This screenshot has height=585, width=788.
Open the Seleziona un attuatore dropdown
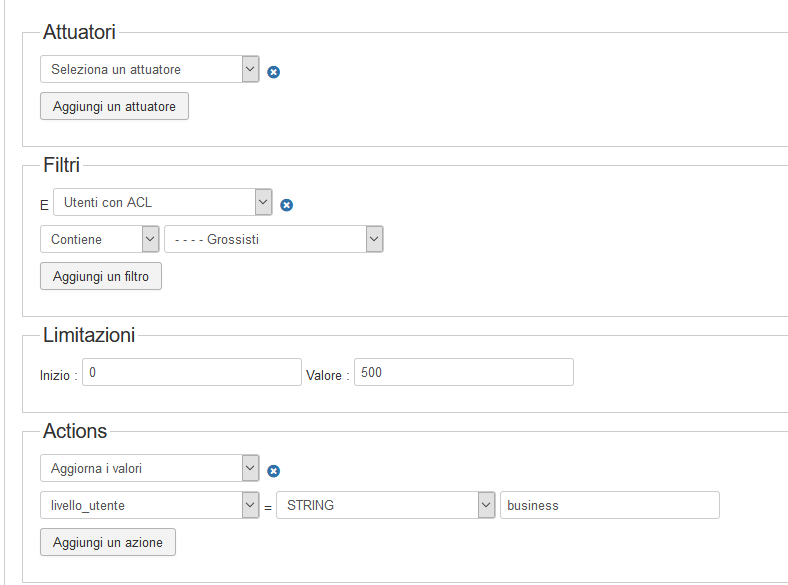pyautogui.click(x=150, y=69)
